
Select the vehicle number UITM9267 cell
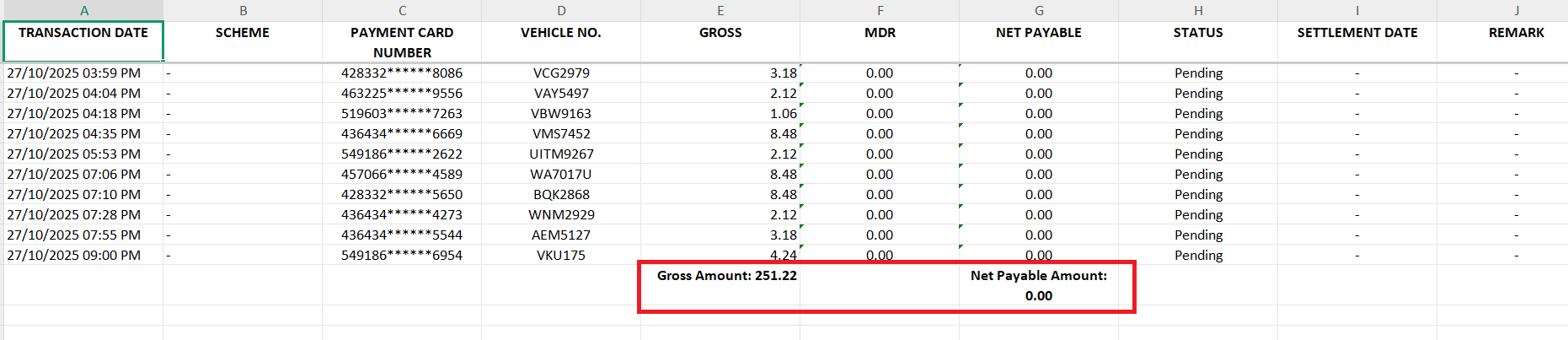click(x=561, y=154)
